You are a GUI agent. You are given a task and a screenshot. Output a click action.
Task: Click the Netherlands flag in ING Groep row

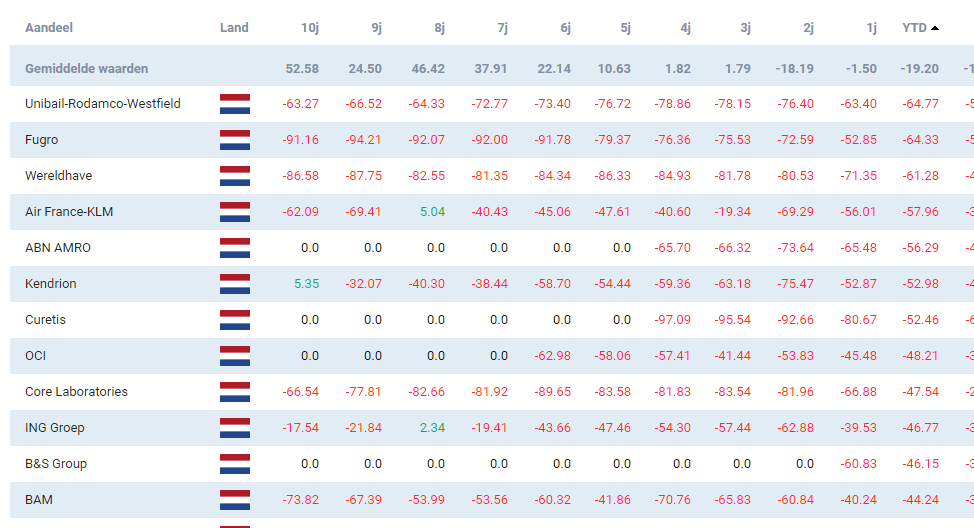(235, 428)
